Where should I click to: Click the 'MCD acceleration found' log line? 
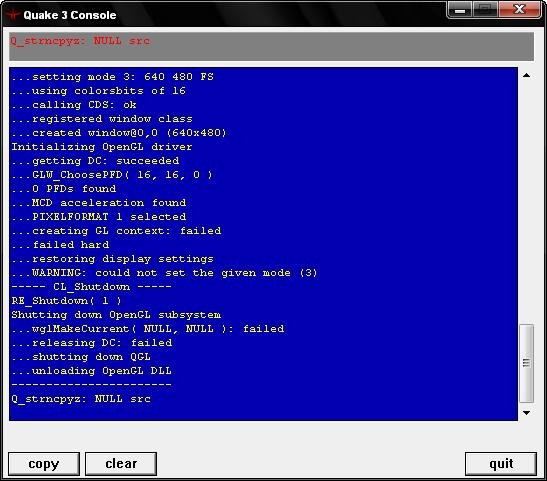[x=99, y=203]
